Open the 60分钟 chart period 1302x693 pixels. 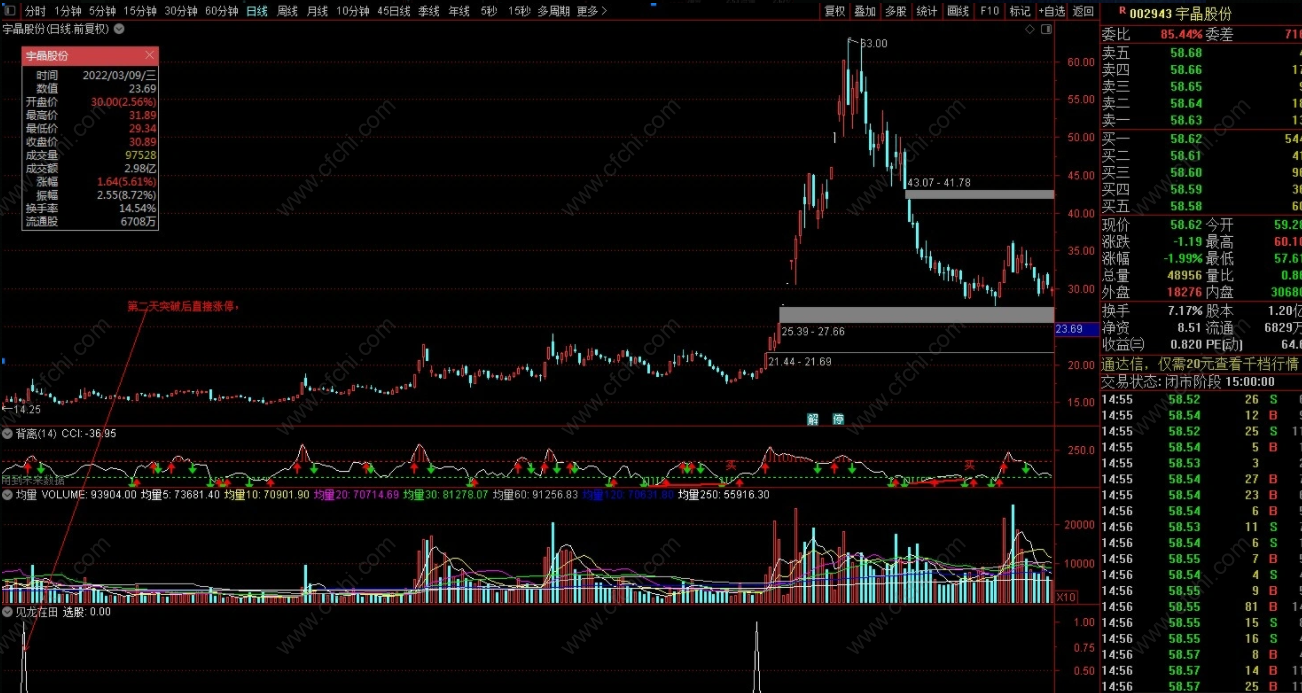[x=221, y=11]
